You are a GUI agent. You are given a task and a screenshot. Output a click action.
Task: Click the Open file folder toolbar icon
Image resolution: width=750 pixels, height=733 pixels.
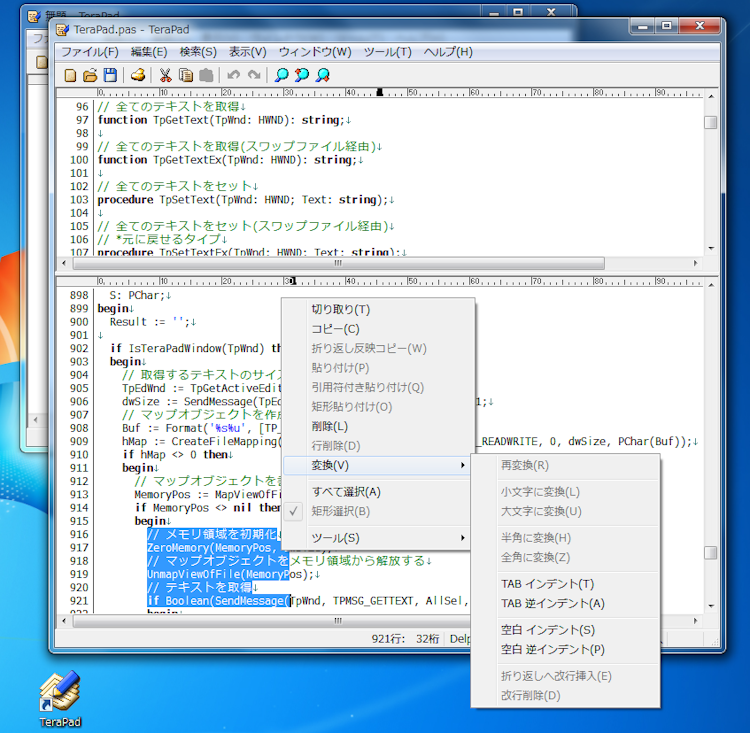tap(90, 75)
